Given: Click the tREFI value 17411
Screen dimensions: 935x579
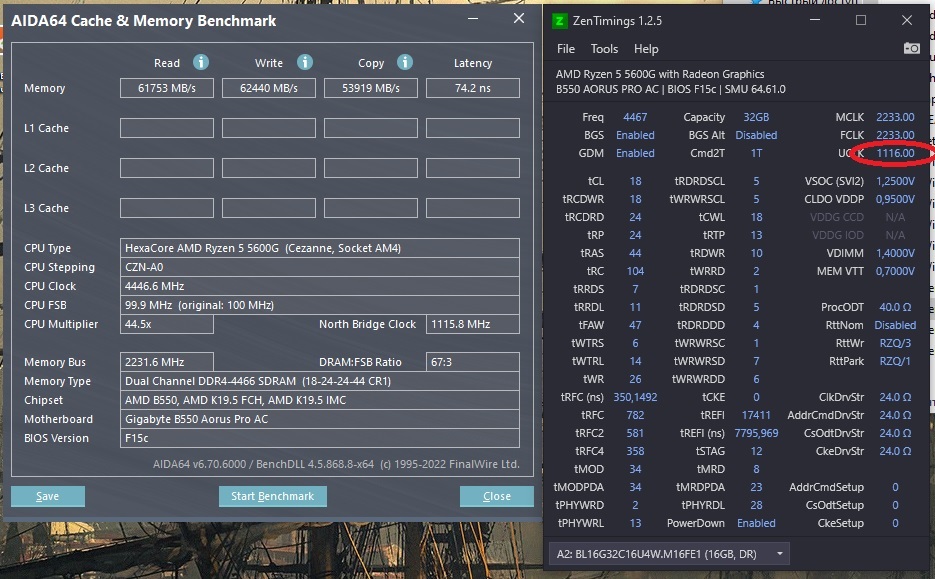Looking at the screenshot, I should tap(756, 415).
